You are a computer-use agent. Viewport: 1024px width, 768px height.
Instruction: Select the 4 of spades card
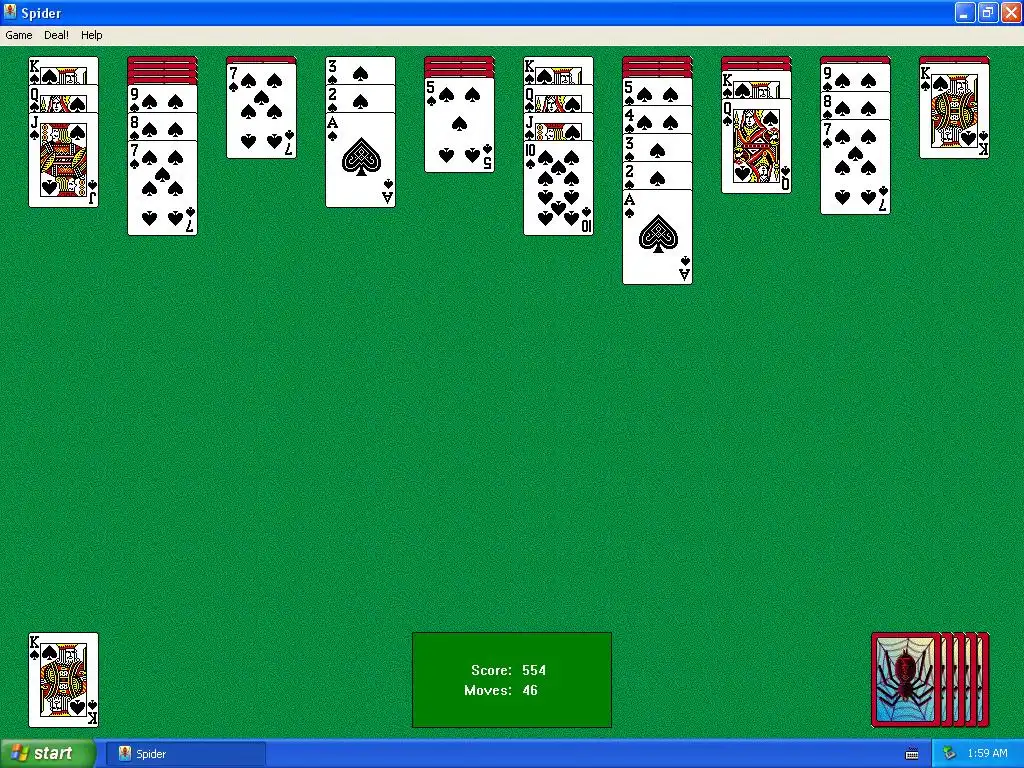point(658,120)
